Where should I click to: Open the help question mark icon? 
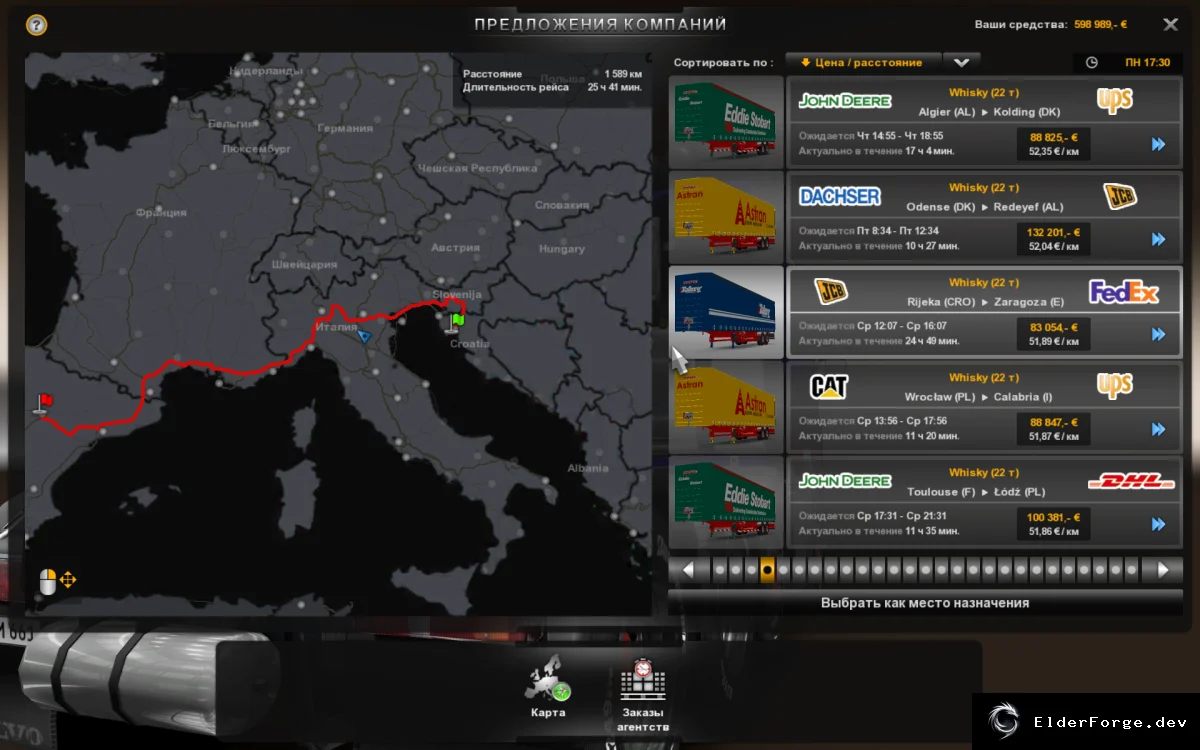coord(37,25)
